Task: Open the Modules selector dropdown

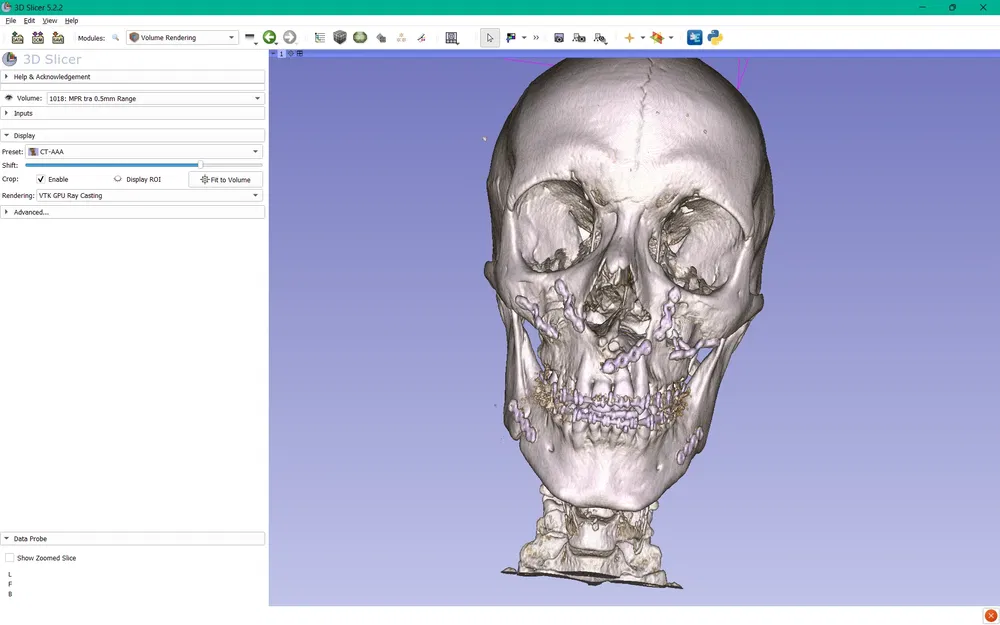Action: pos(182,38)
